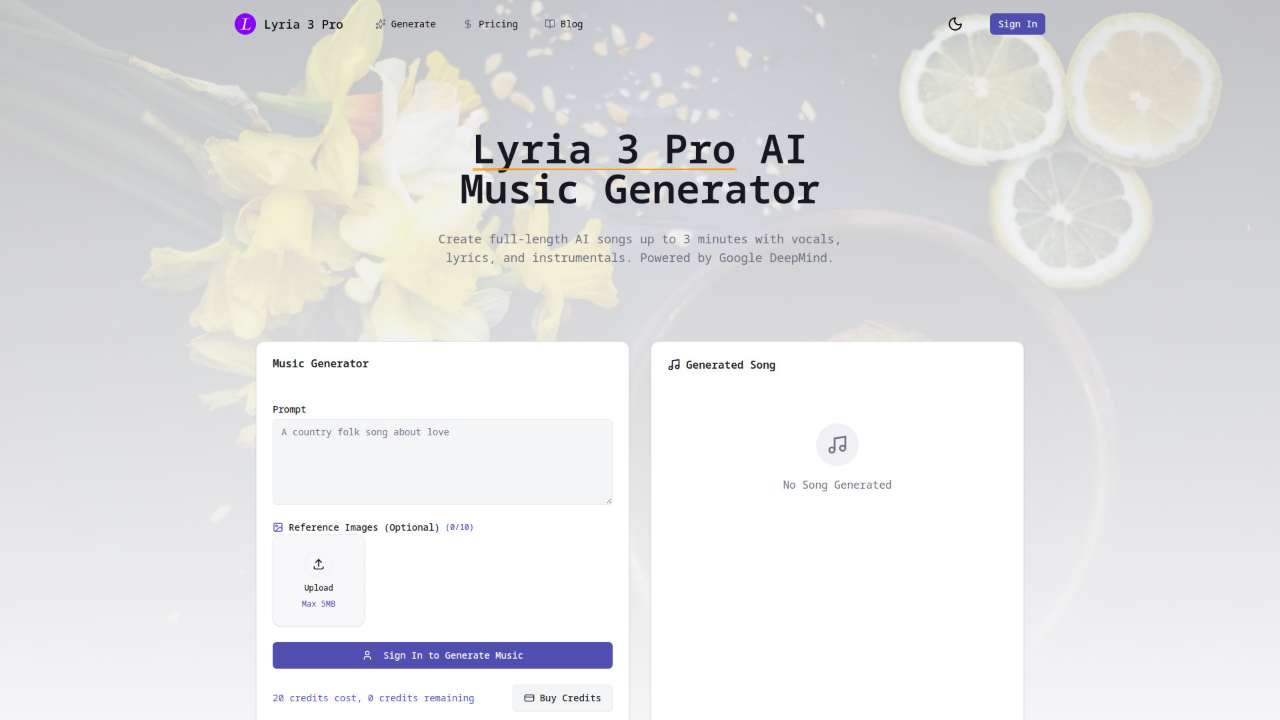Click the Lyria 3 Pro brand name

303,24
